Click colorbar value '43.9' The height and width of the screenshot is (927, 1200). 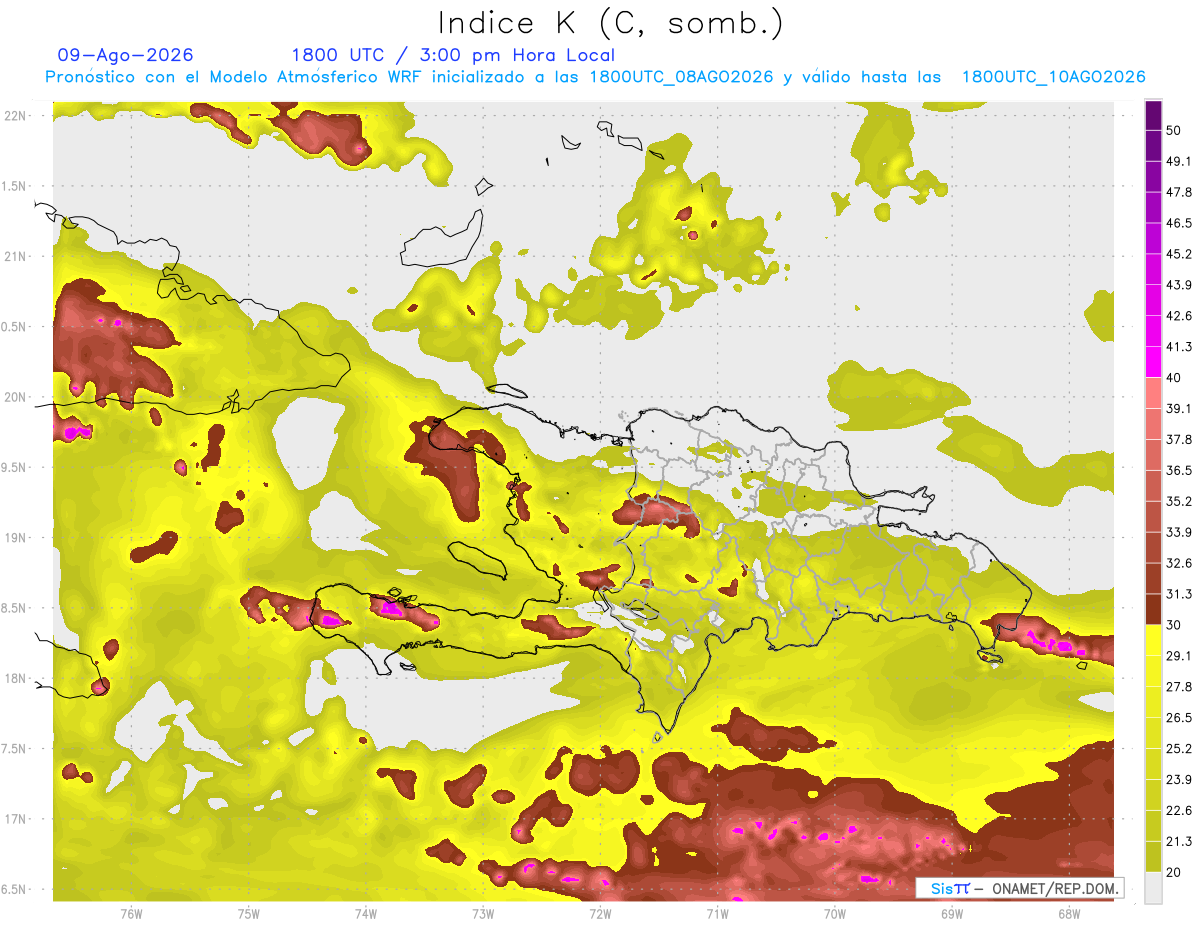tap(1179, 285)
